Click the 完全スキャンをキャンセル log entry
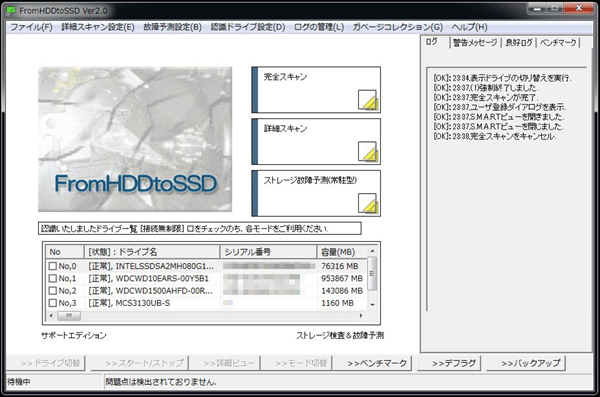 coord(495,136)
